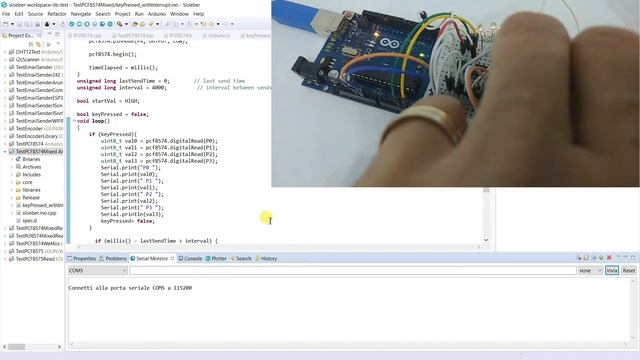
Task: Open the Source menu
Action: (35, 14)
